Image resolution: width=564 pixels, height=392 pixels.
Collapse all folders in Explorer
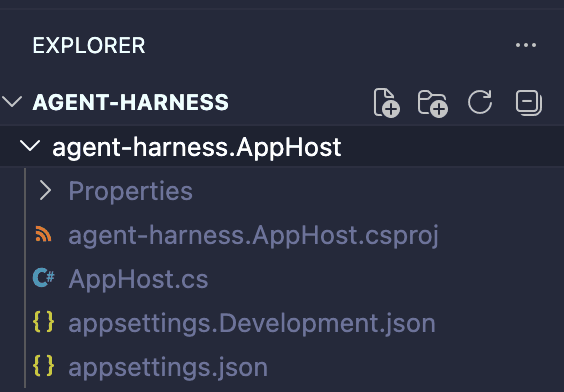[x=528, y=102]
